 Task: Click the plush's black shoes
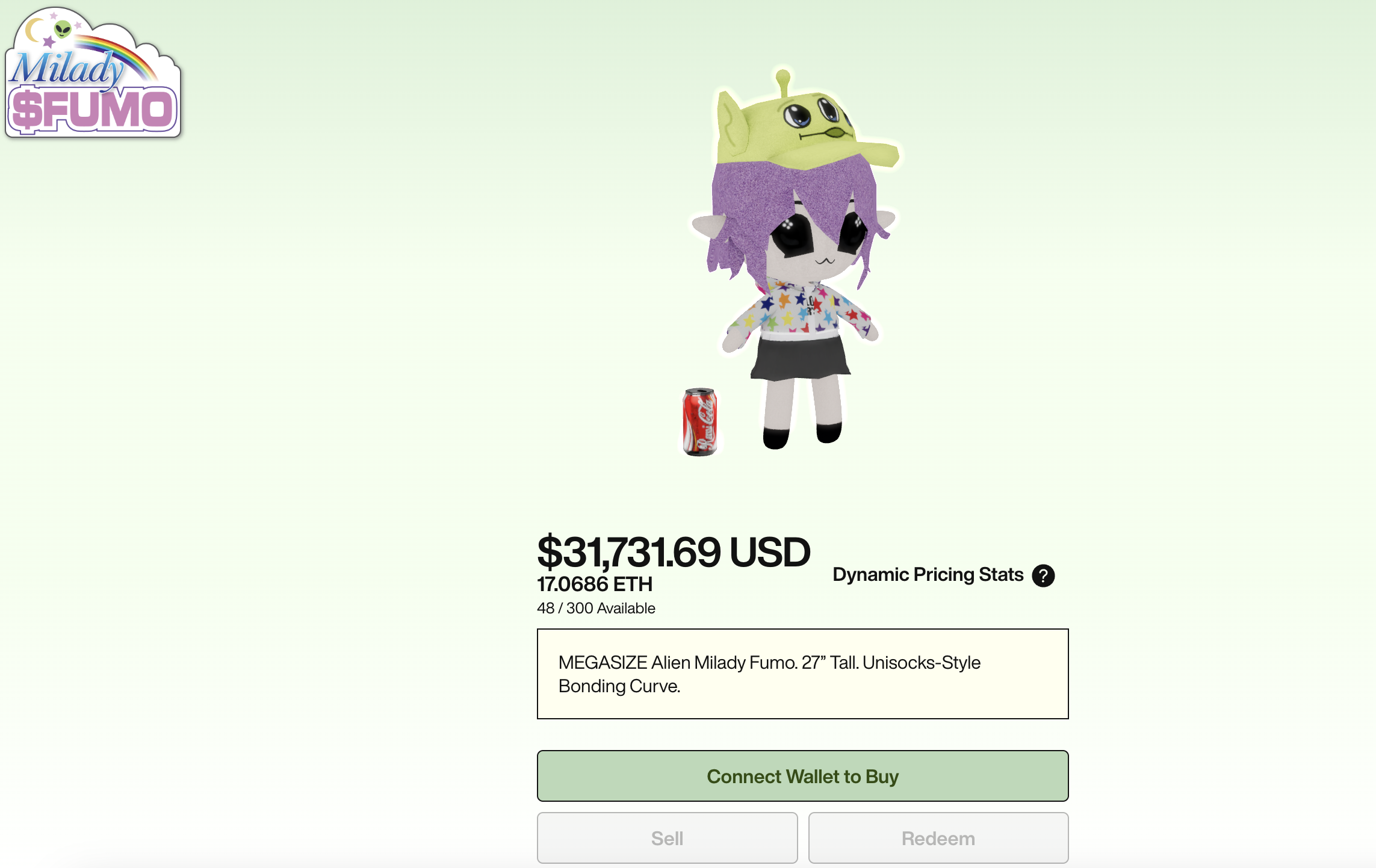coord(776,438)
